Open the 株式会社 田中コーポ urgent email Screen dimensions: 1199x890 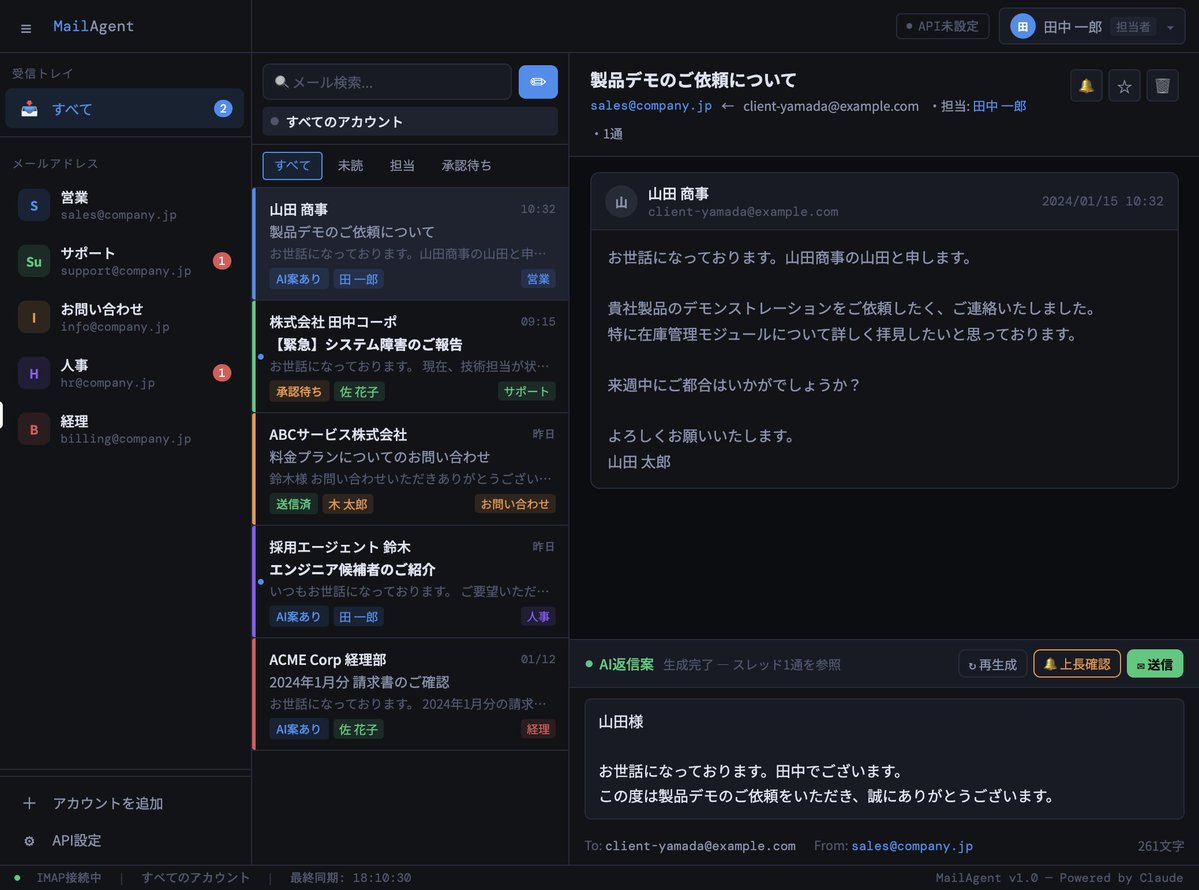(x=411, y=356)
